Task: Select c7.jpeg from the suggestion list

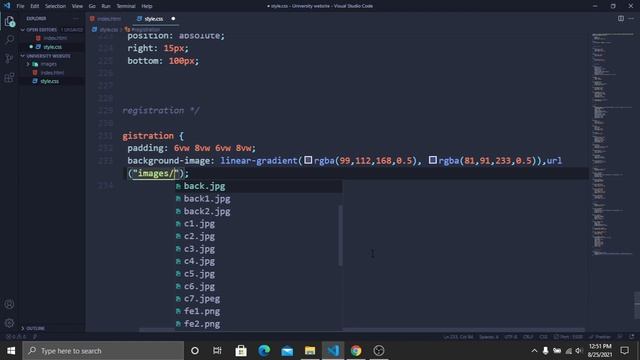Action: click(x=259, y=299)
